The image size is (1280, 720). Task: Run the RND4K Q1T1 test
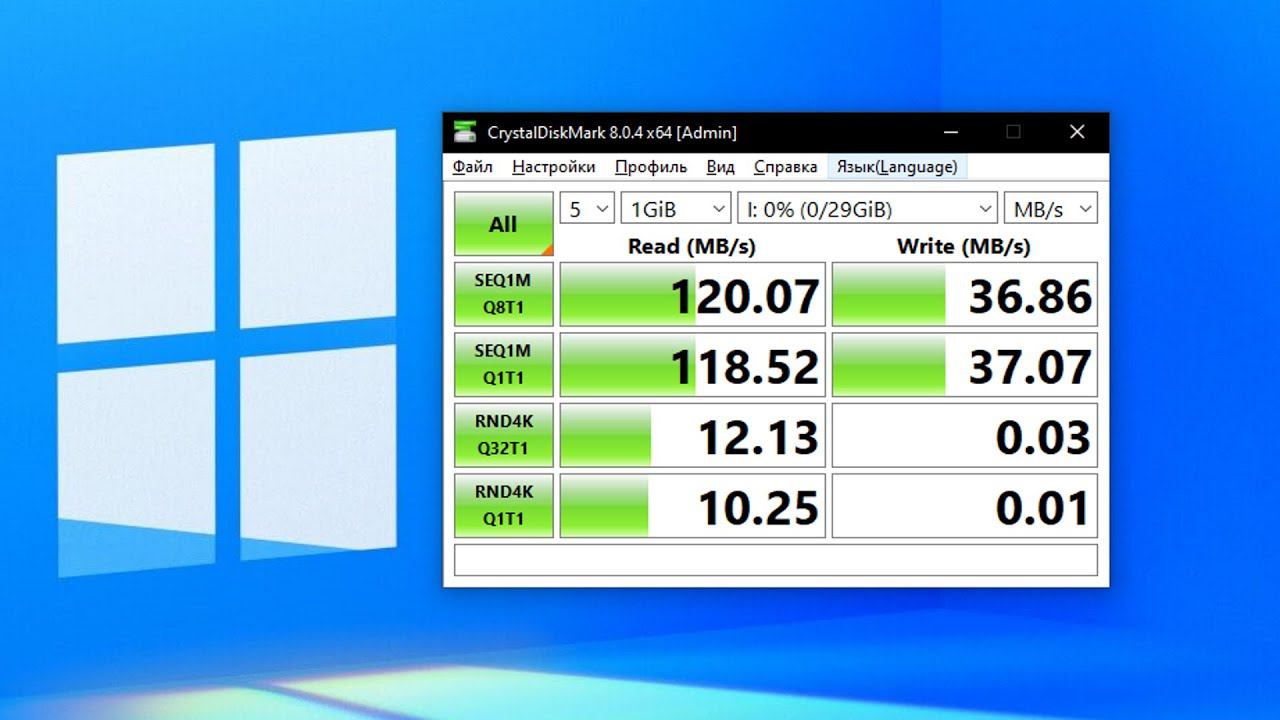click(503, 506)
